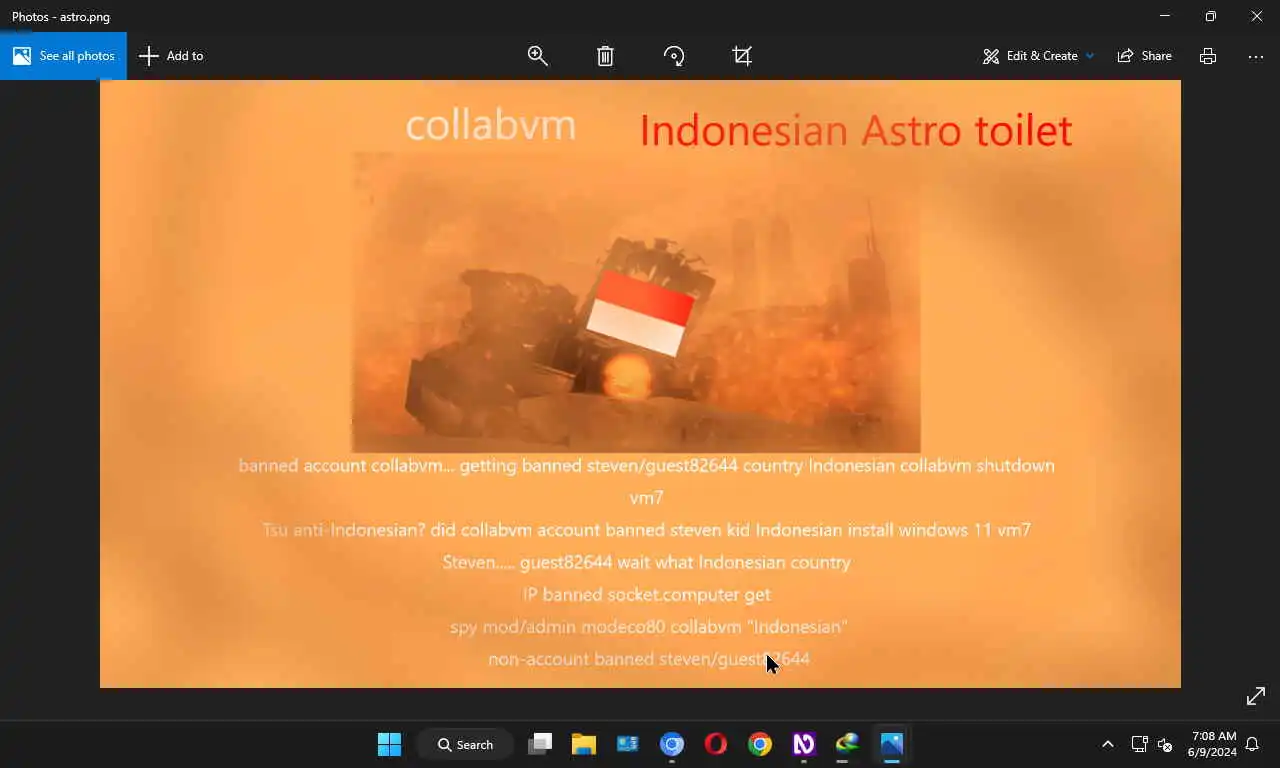Enter fullscreen with the diagonal arrows icon
1280x768 pixels.
click(x=1256, y=696)
